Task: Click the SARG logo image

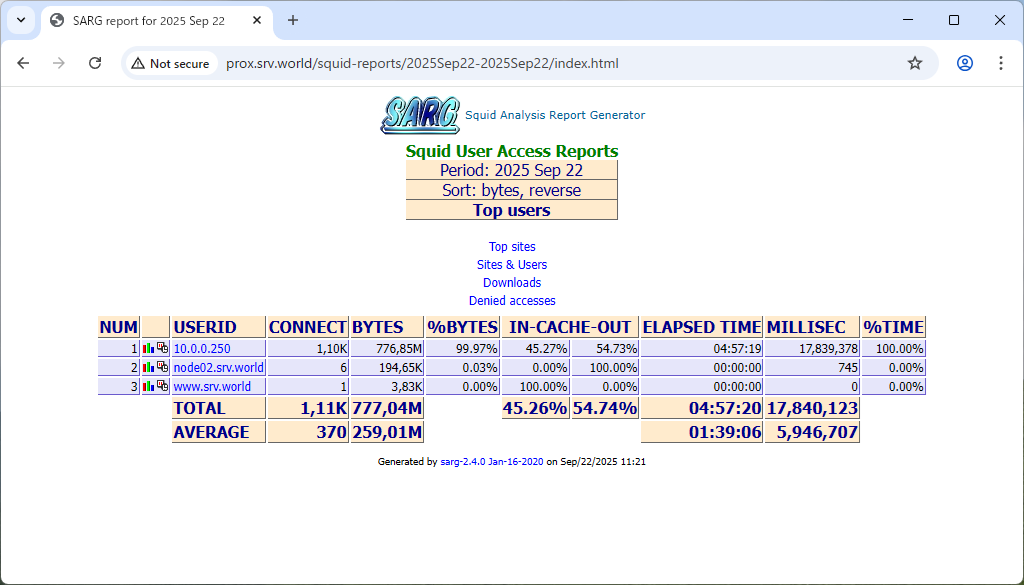Action: point(420,115)
